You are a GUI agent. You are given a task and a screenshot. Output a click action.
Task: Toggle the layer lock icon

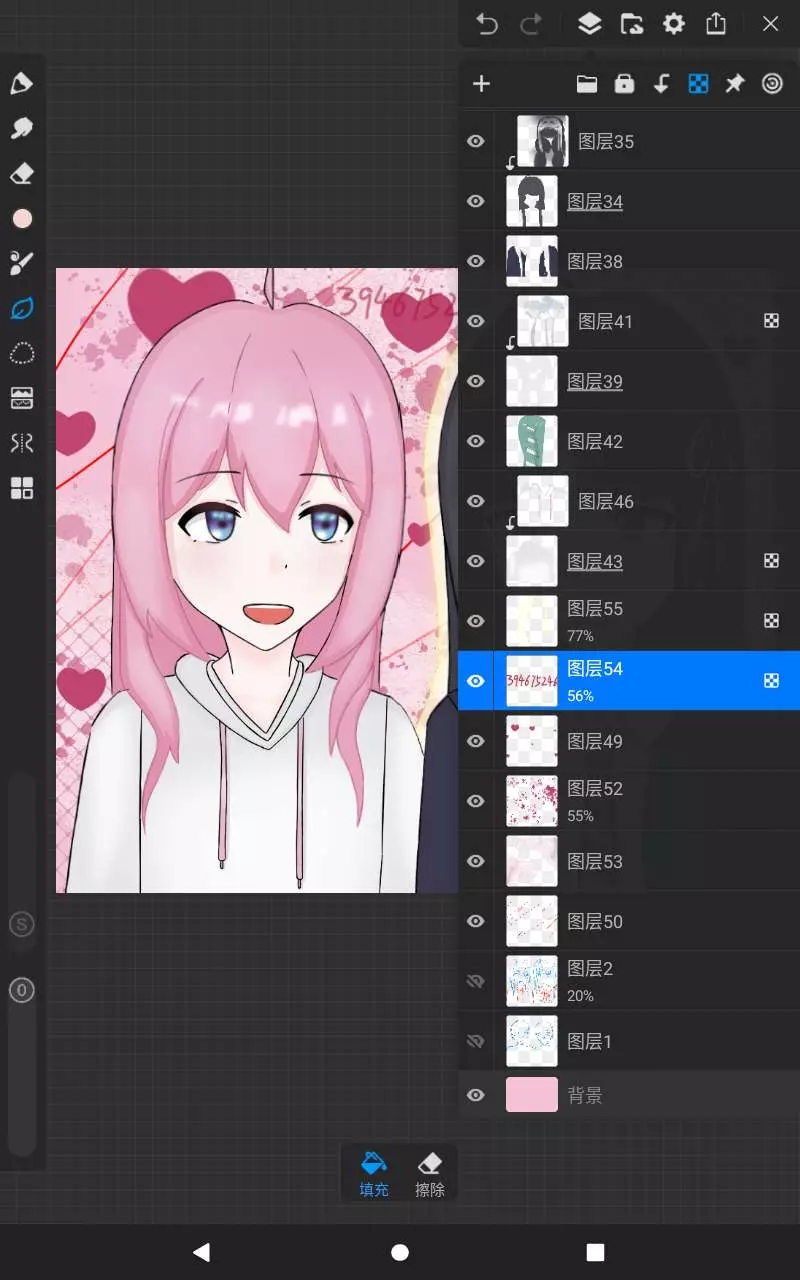click(624, 84)
